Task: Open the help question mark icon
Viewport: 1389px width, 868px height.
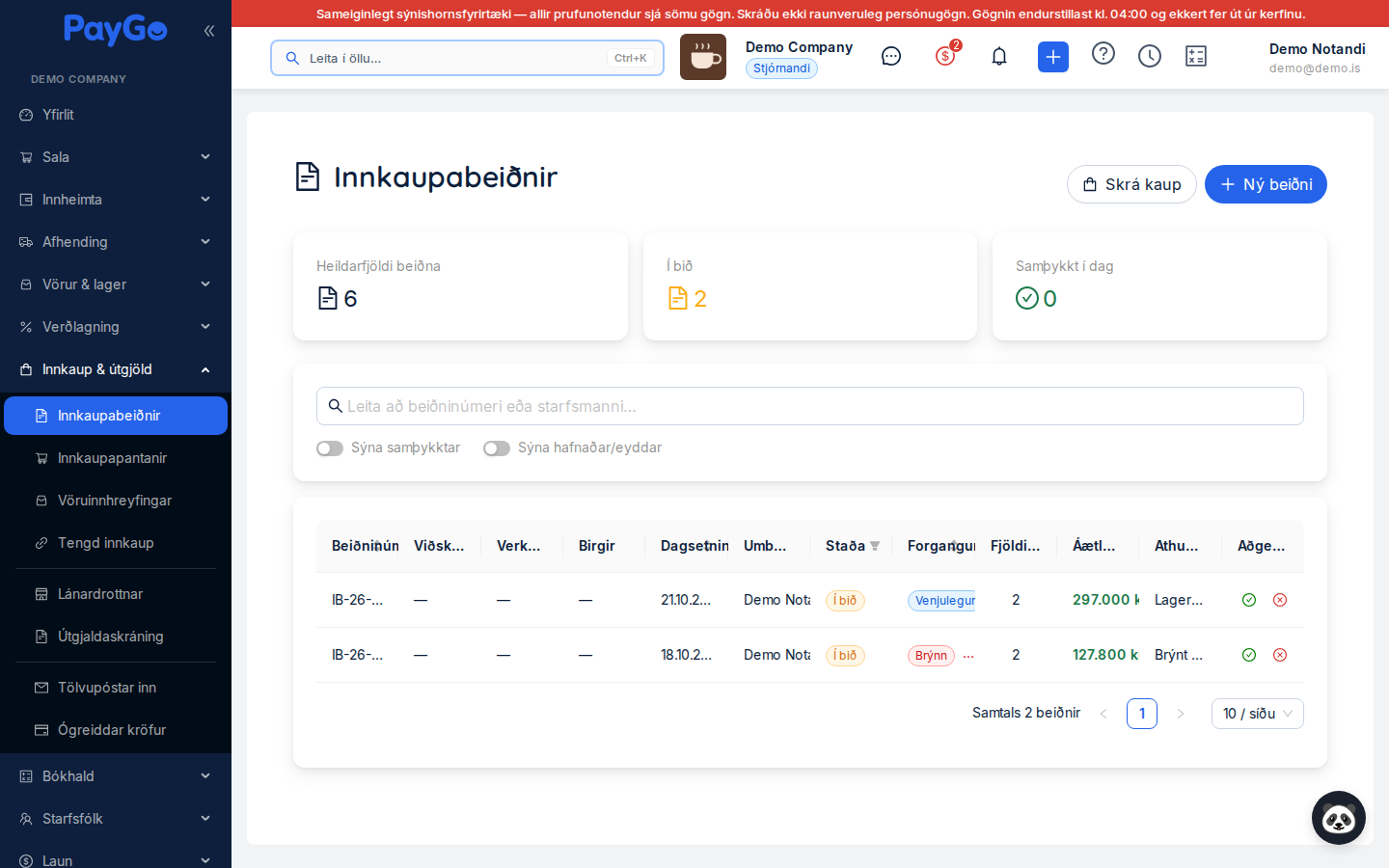Action: point(1103,54)
